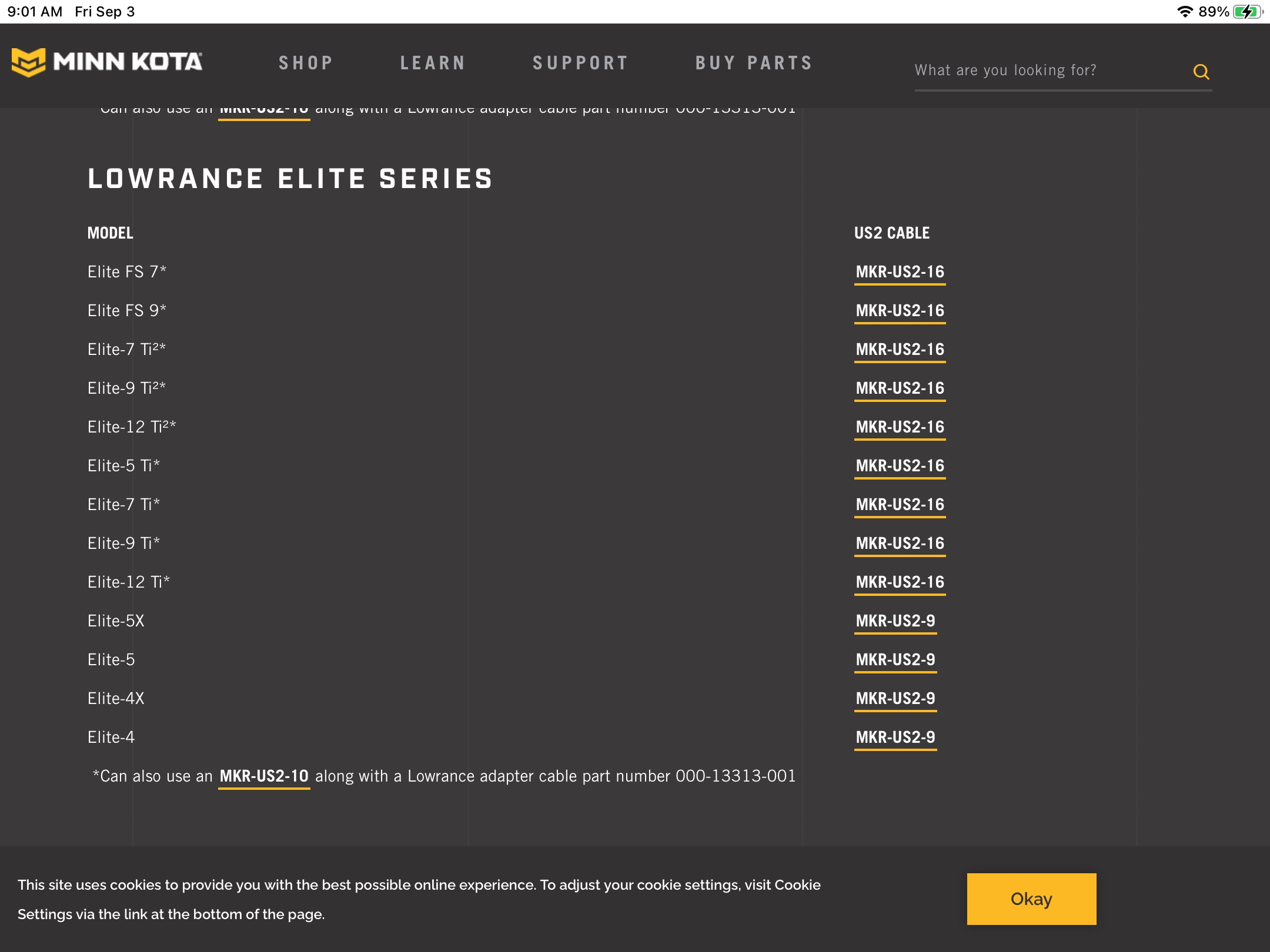The image size is (1270, 952).
Task: Accept cookies with the Okay button
Action: 1031,899
